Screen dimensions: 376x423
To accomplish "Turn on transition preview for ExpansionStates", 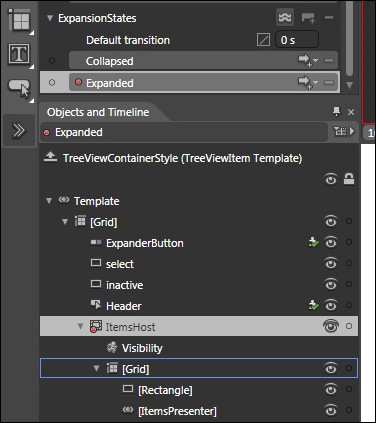I will [x=285, y=17].
